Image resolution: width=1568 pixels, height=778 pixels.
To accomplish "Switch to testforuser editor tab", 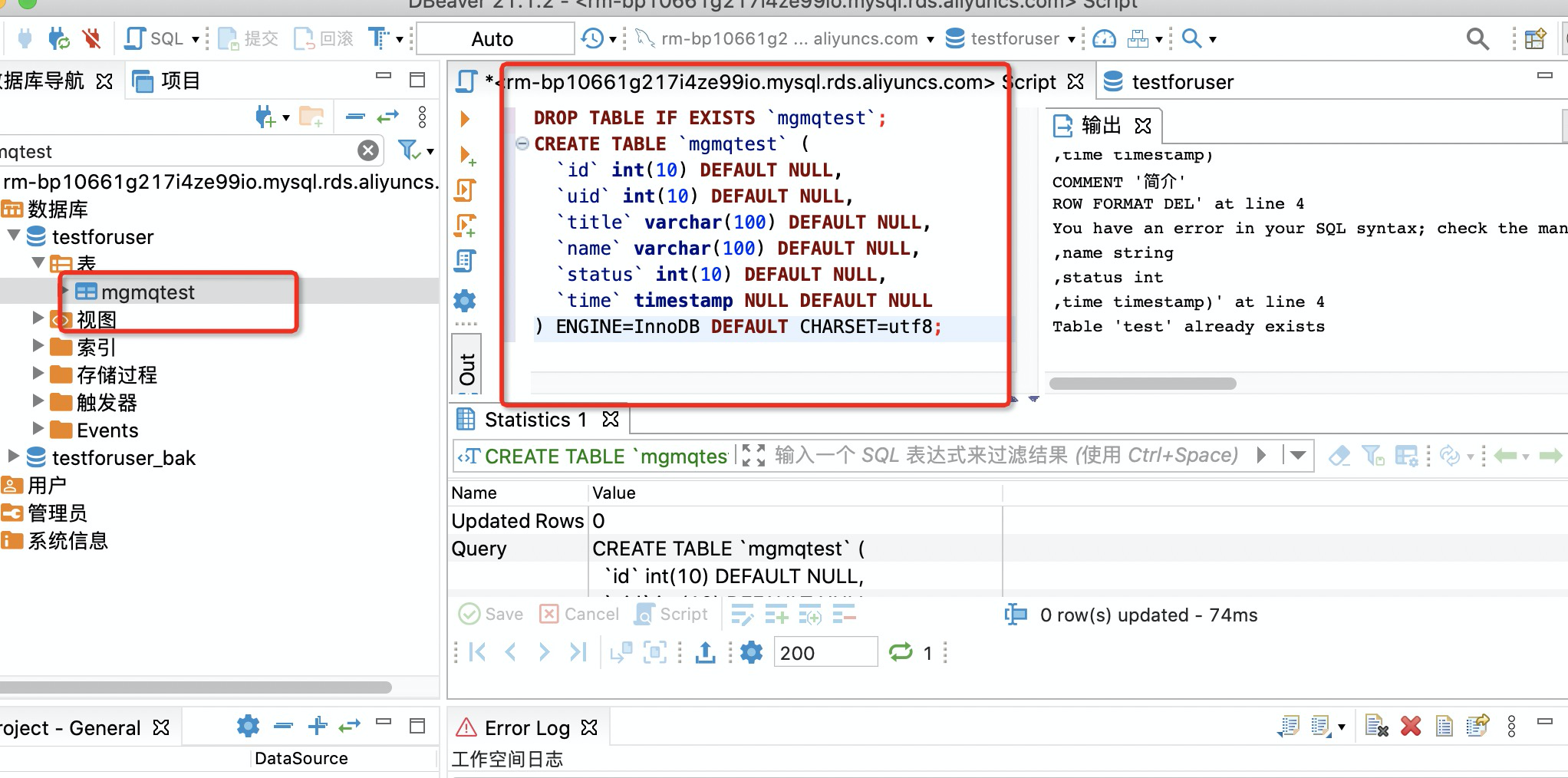I will [x=1168, y=81].
